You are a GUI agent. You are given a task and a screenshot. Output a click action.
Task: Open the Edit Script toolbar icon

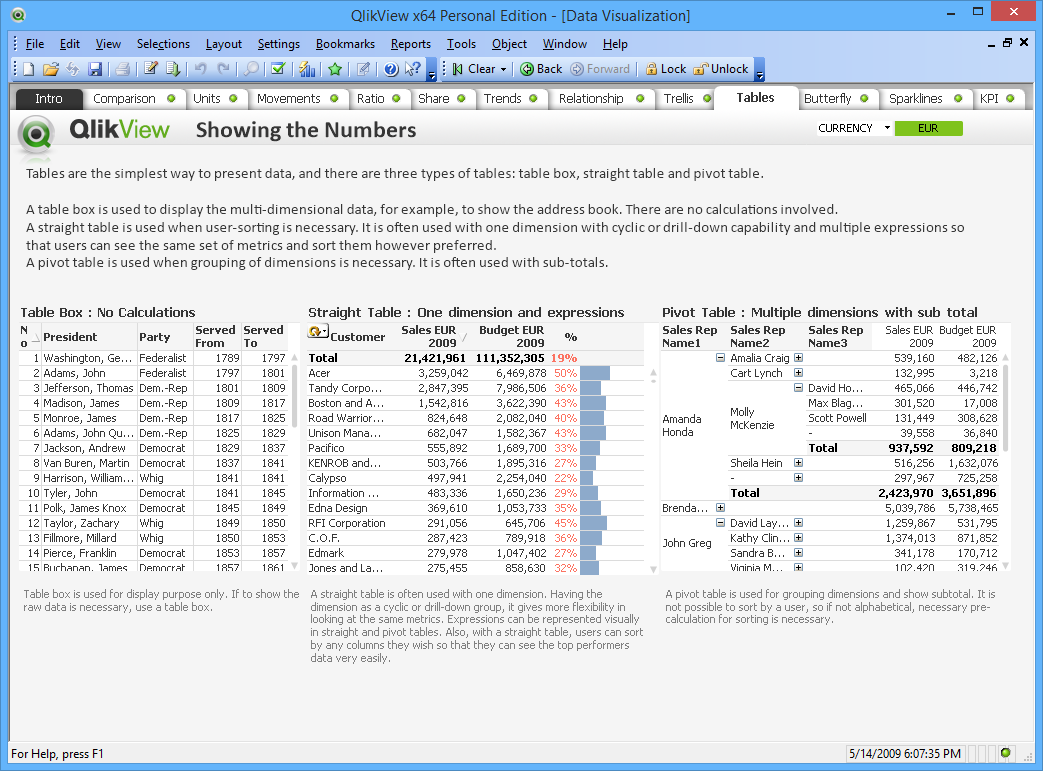coord(151,69)
